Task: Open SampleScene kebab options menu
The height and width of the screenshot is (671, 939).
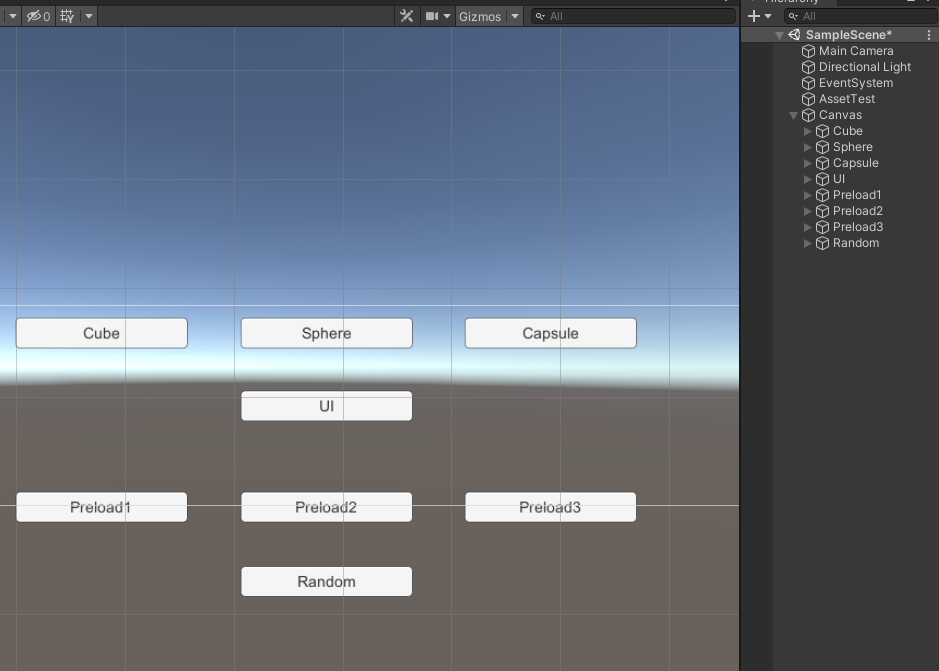Action: coord(929,35)
